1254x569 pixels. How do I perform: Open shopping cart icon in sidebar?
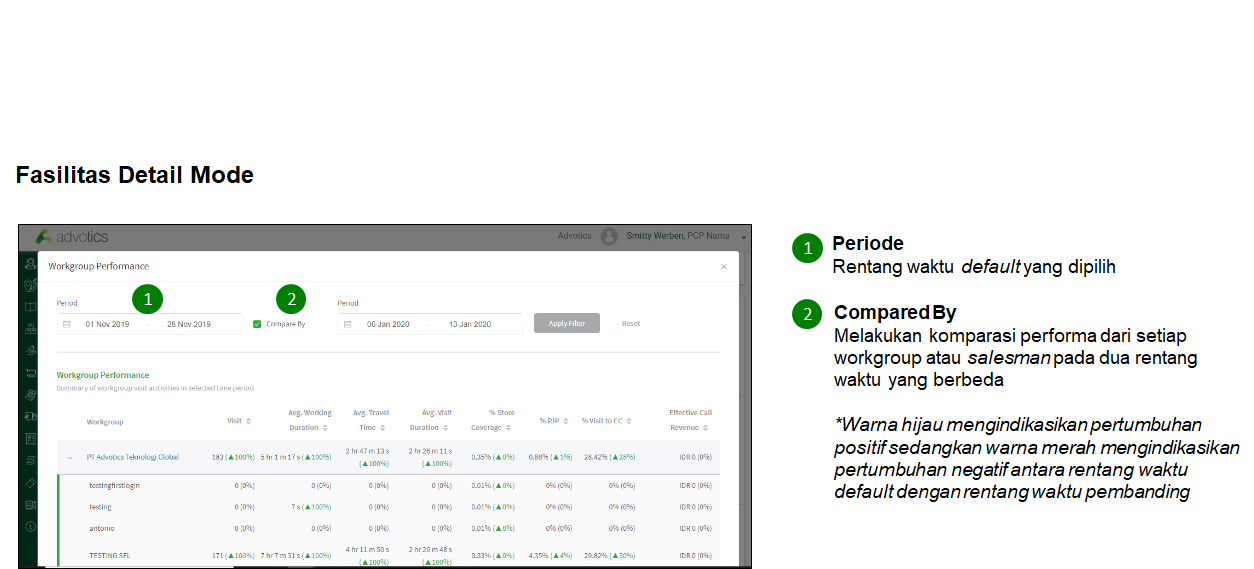30,374
